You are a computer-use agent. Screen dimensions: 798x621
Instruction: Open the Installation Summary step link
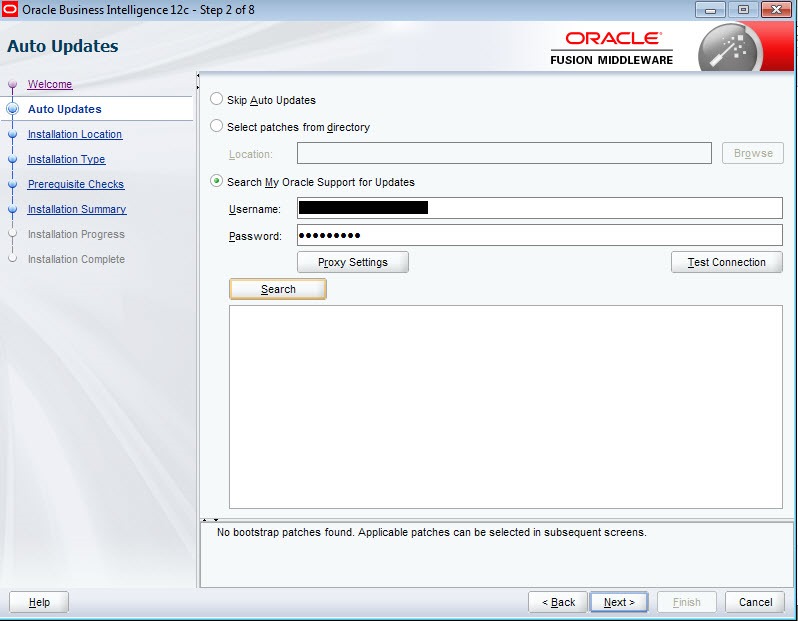click(77, 209)
